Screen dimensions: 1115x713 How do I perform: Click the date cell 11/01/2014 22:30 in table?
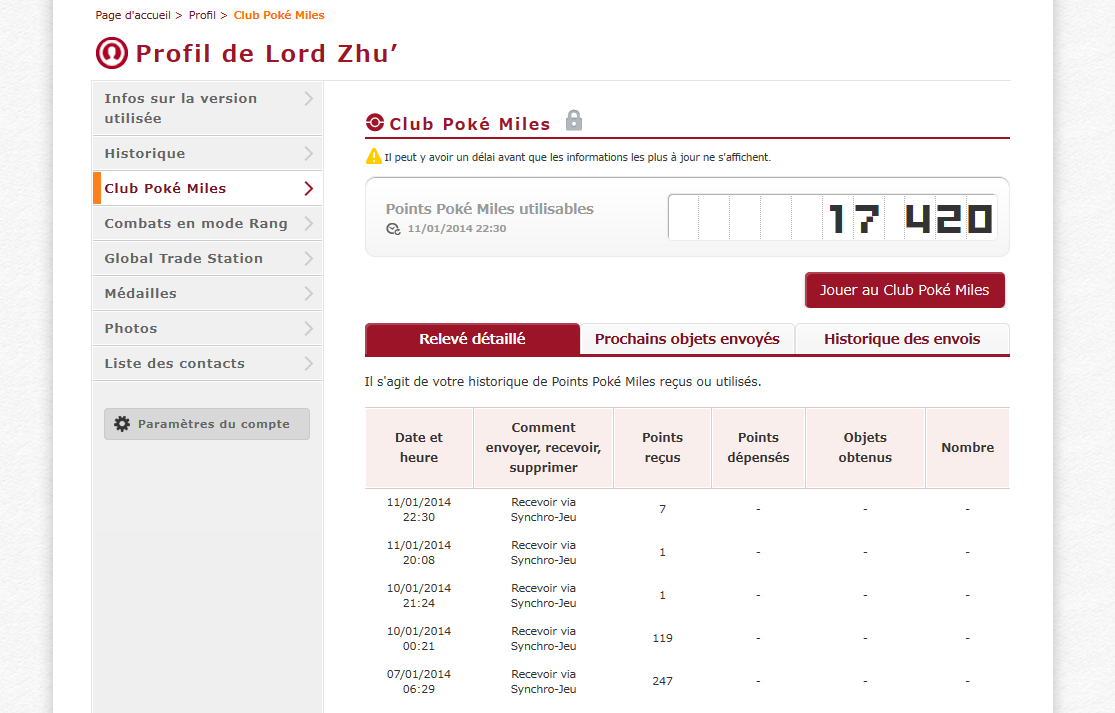(419, 510)
